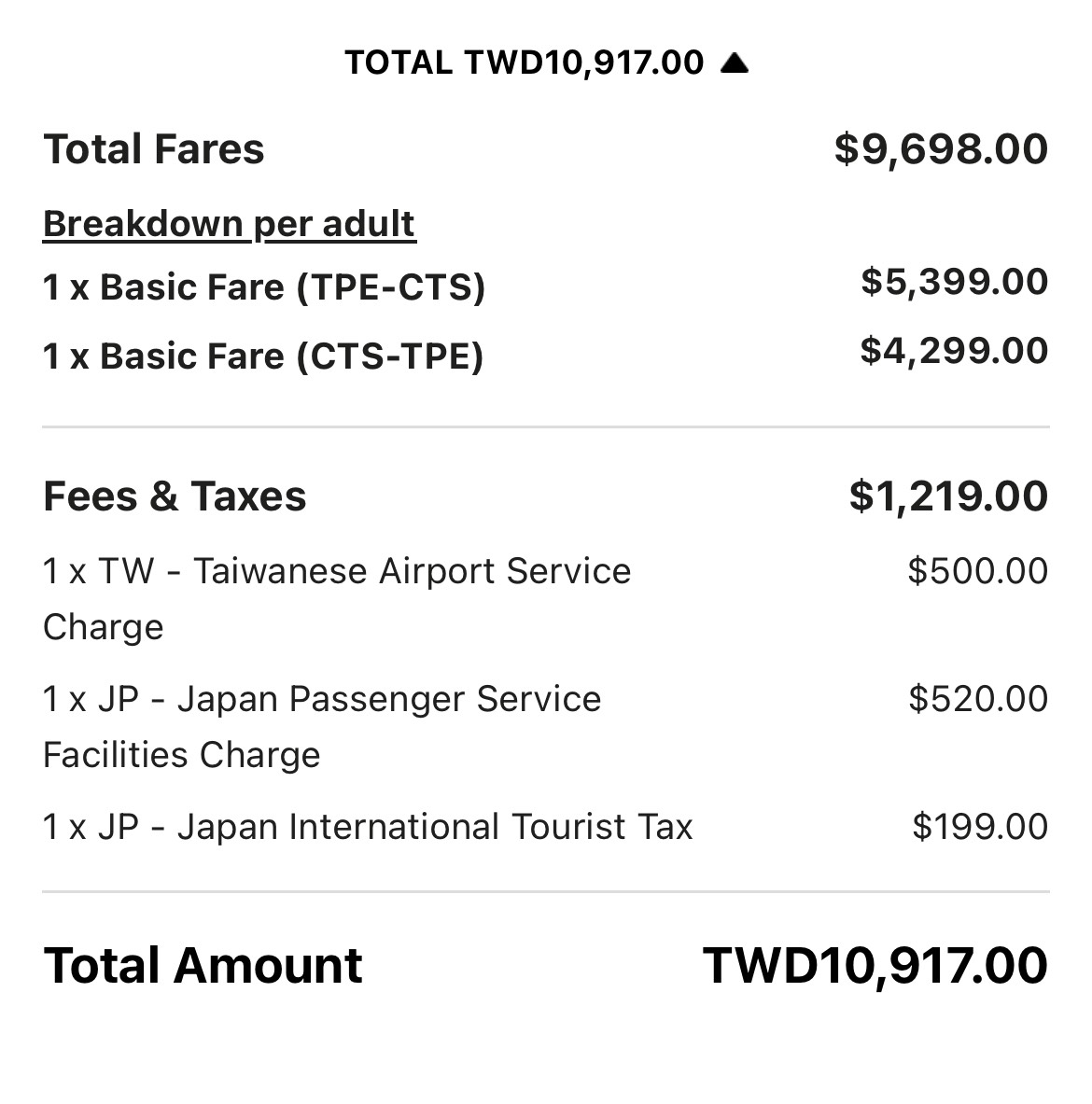The width and height of the screenshot is (1092, 1104).
Task: Select the Fees & Taxes heading
Action: pyautogui.click(x=175, y=496)
